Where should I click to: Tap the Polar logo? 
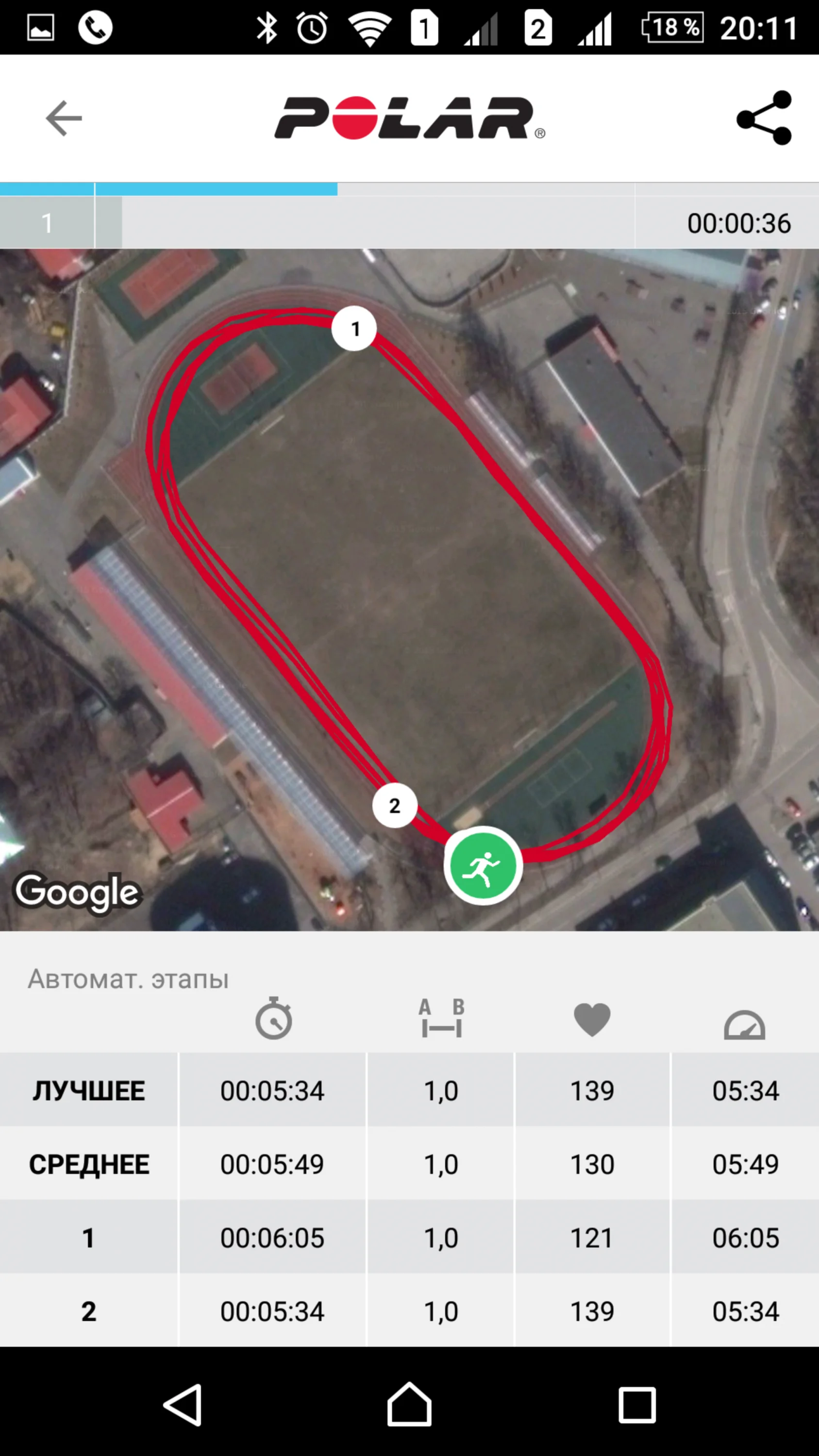[x=410, y=117]
